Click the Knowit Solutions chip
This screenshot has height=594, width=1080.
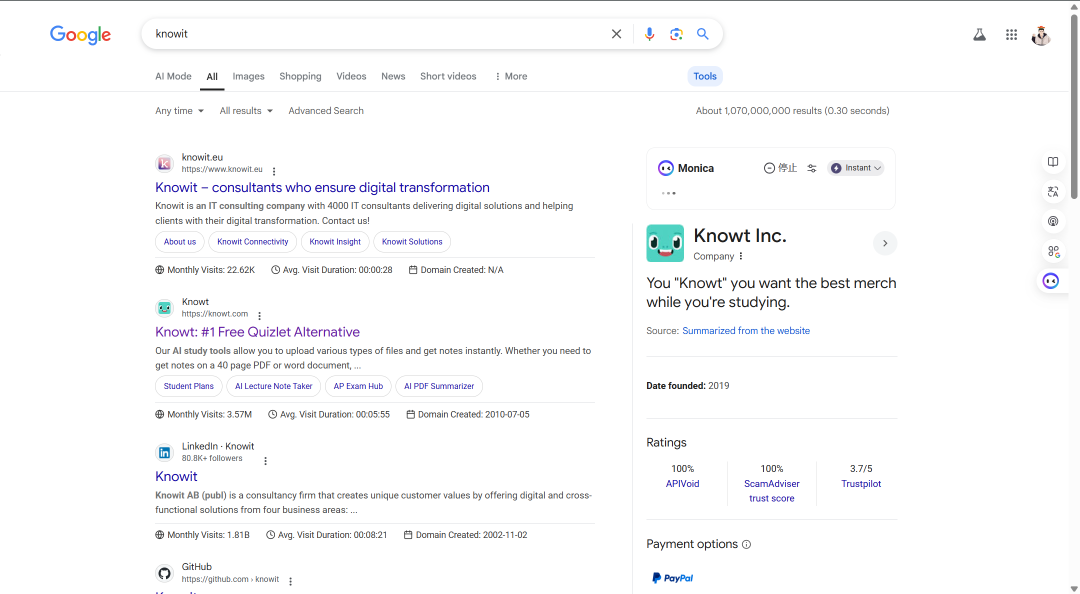coord(412,242)
